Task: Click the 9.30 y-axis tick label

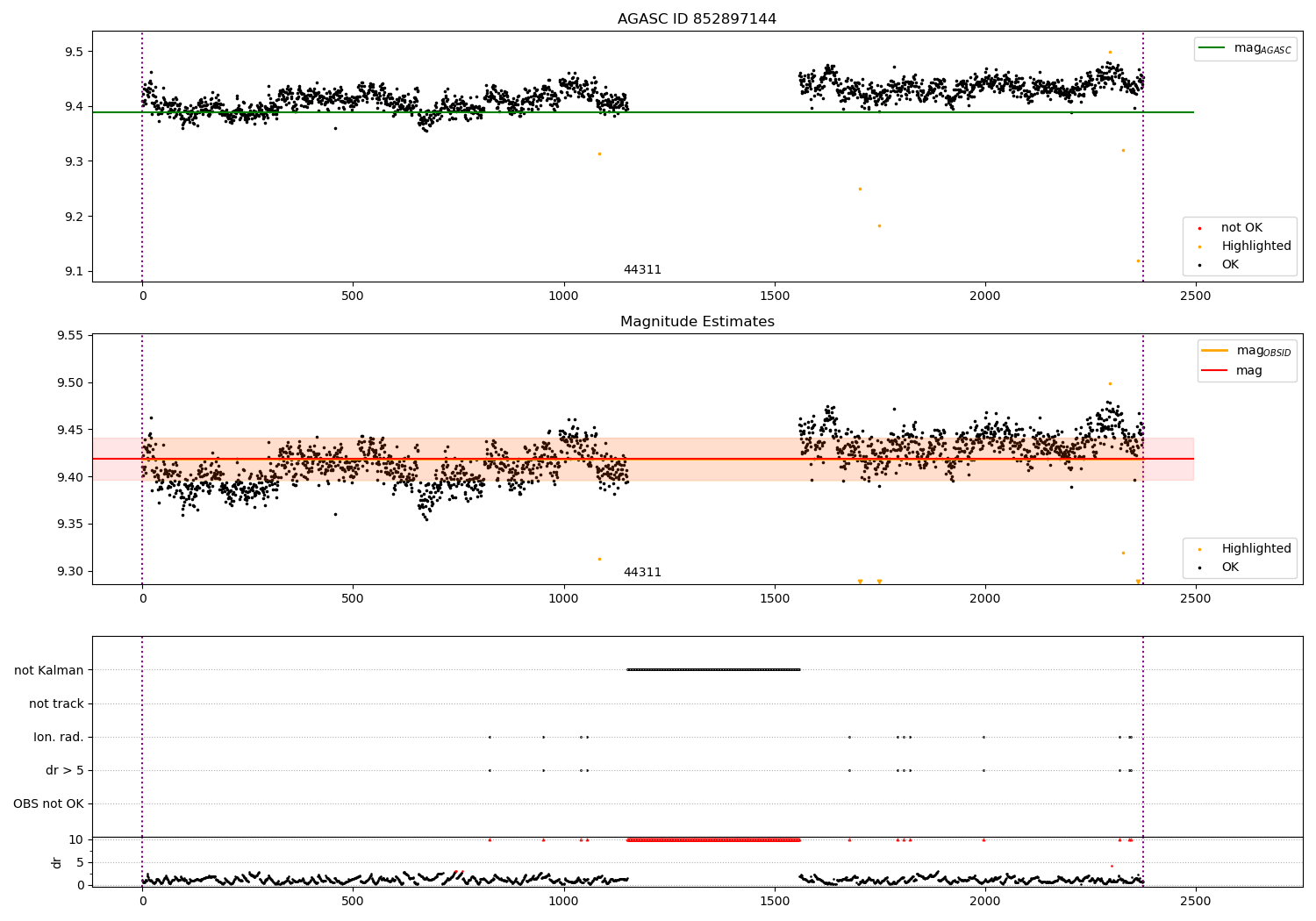Action: point(70,572)
